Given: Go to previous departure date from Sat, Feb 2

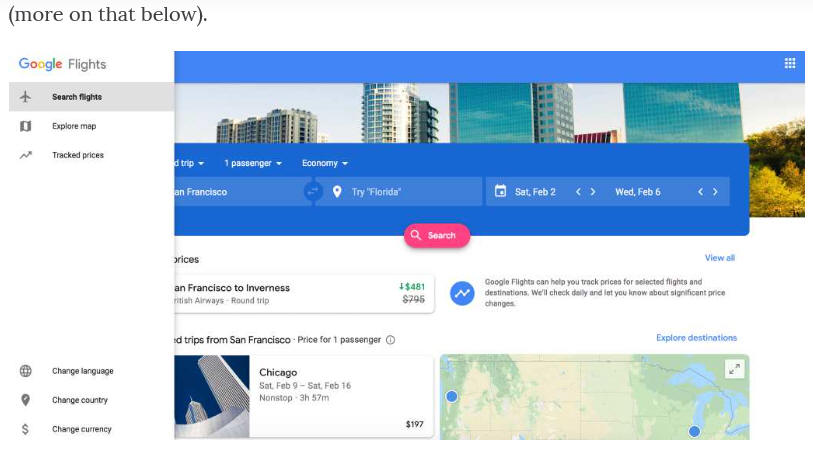Looking at the screenshot, I should pyautogui.click(x=578, y=192).
